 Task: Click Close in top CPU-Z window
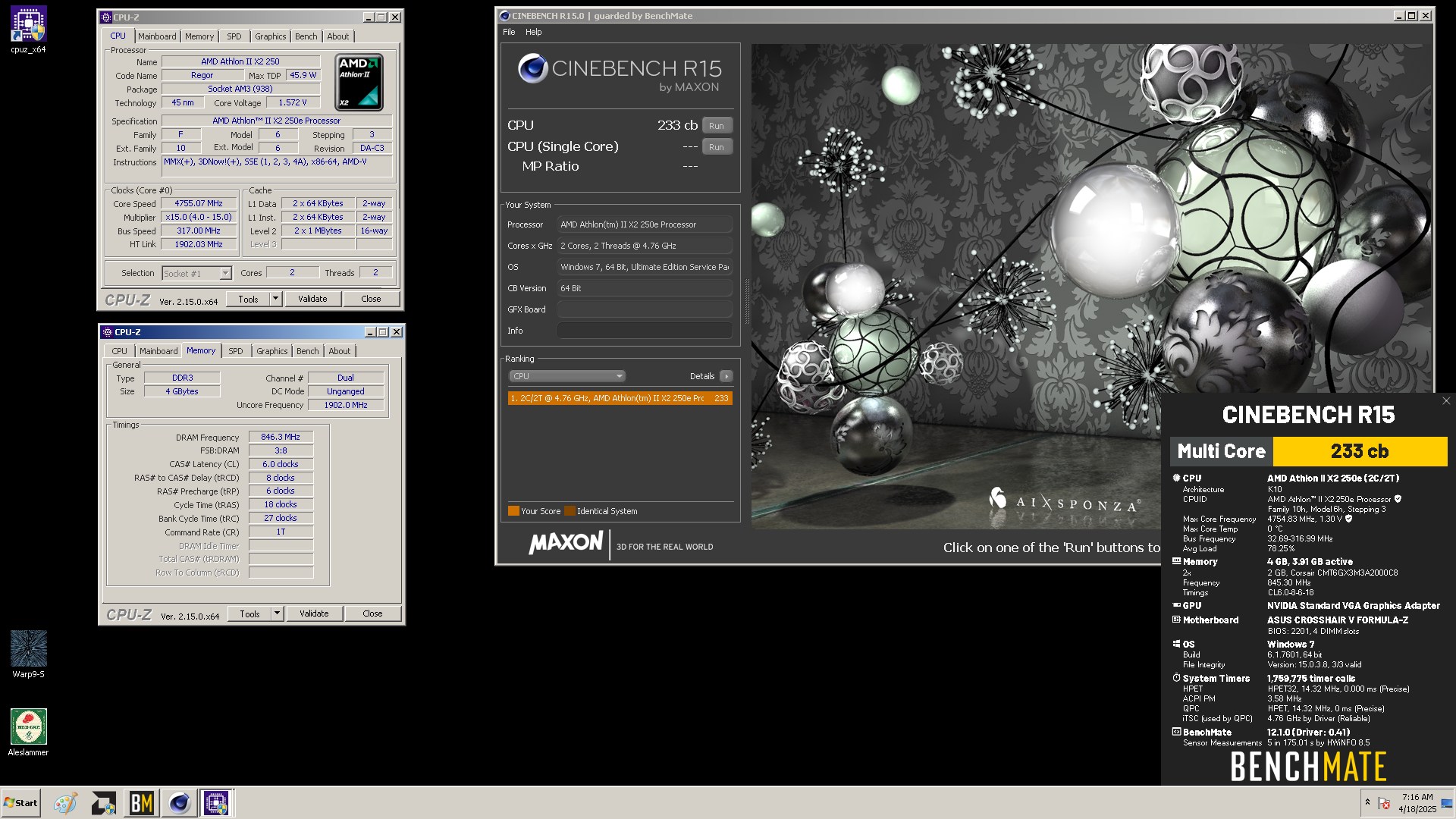coord(371,299)
